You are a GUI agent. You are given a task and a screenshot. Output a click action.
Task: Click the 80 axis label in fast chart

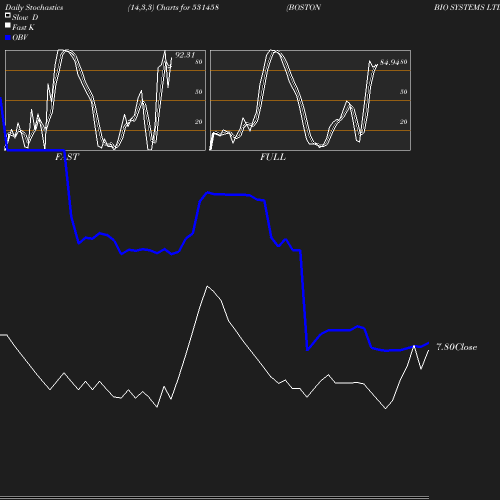click(x=199, y=62)
